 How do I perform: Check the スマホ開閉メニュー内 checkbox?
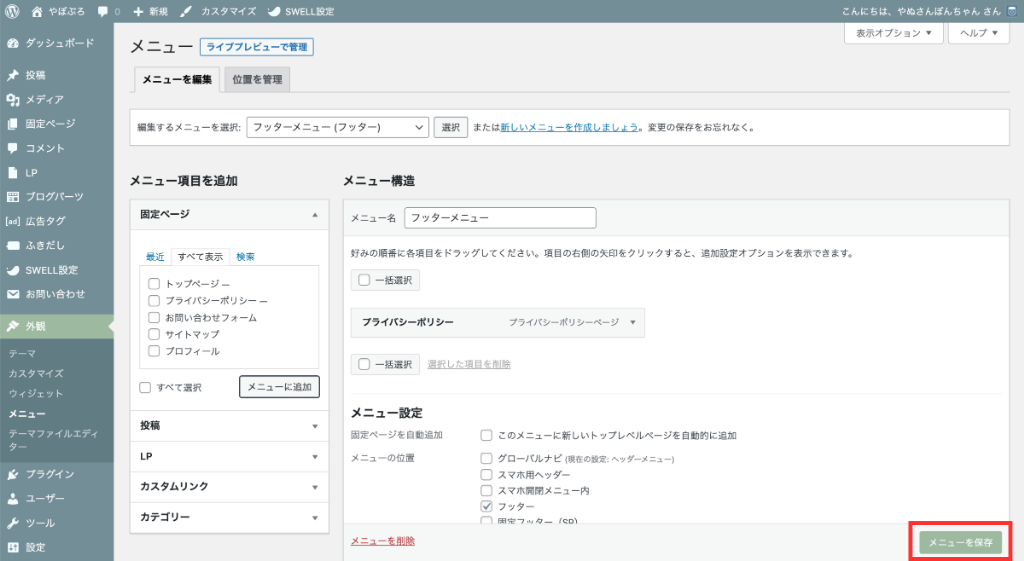pos(487,490)
